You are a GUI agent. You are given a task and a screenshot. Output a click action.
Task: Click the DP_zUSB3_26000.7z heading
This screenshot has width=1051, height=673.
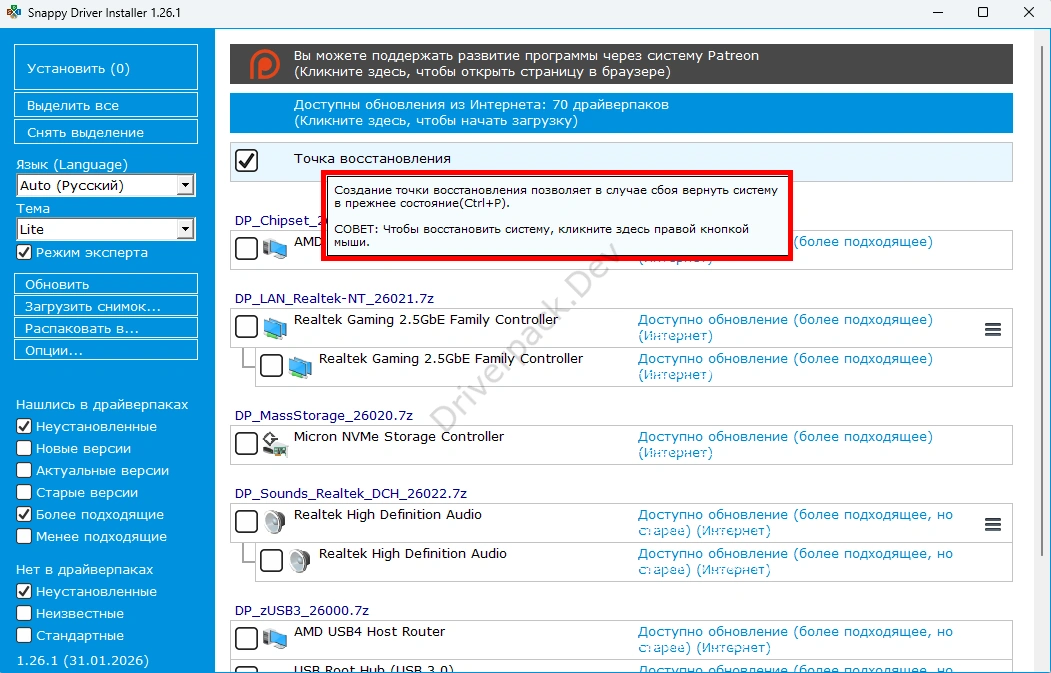302,611
